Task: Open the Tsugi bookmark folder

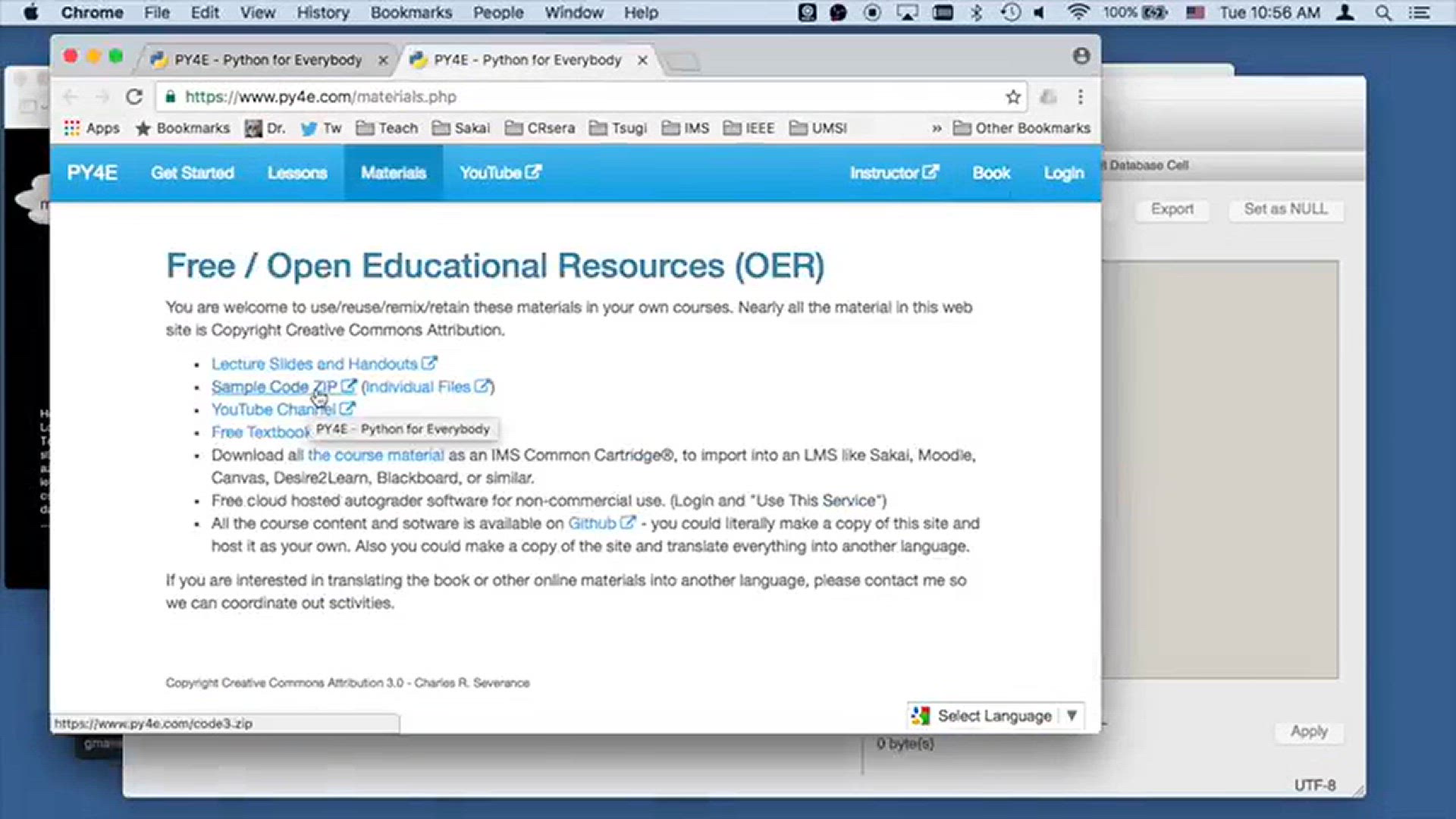Action: (x=618, y=128)
